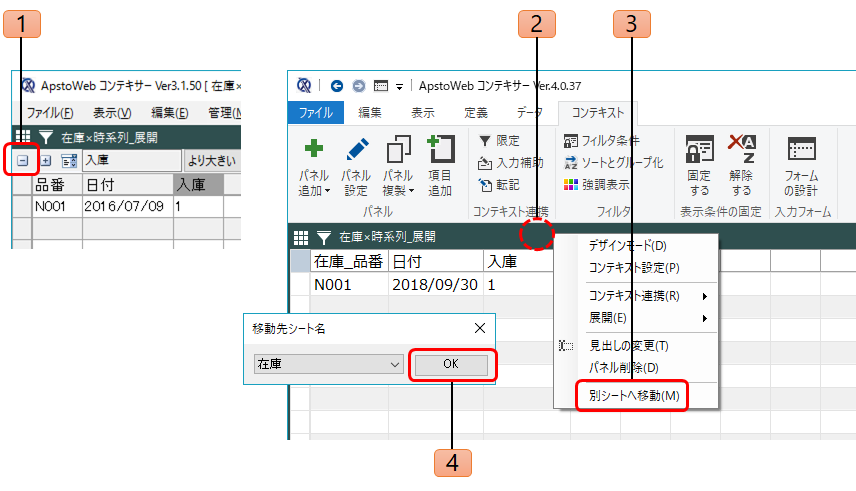Switch to the 表示 ribbon tab
Screen dimensions: 856x491
[423, 113]
